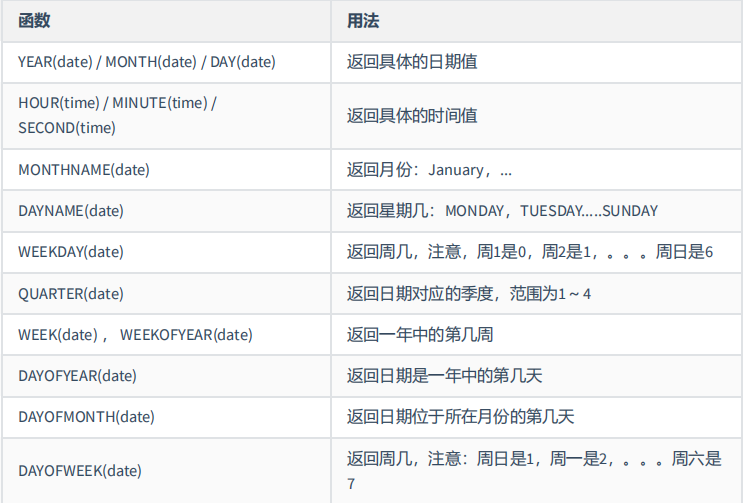The width and height of the screenshot is (744, 503).
Task: Click the 函数 column header
Action: tap(34, 21)
